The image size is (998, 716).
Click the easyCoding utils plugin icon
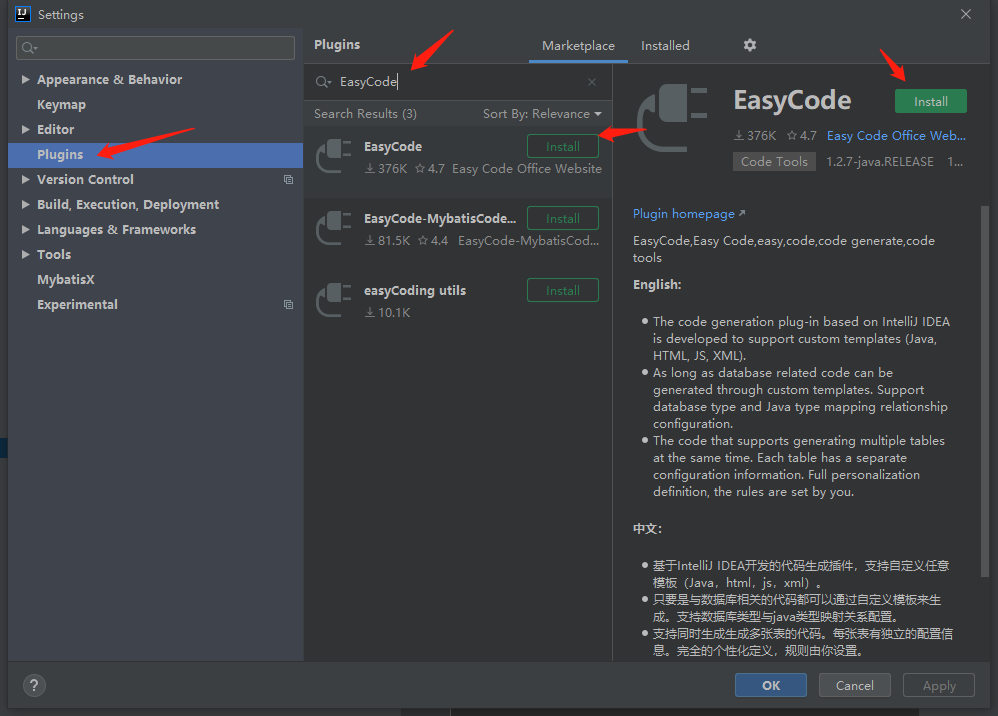point(333,301)
